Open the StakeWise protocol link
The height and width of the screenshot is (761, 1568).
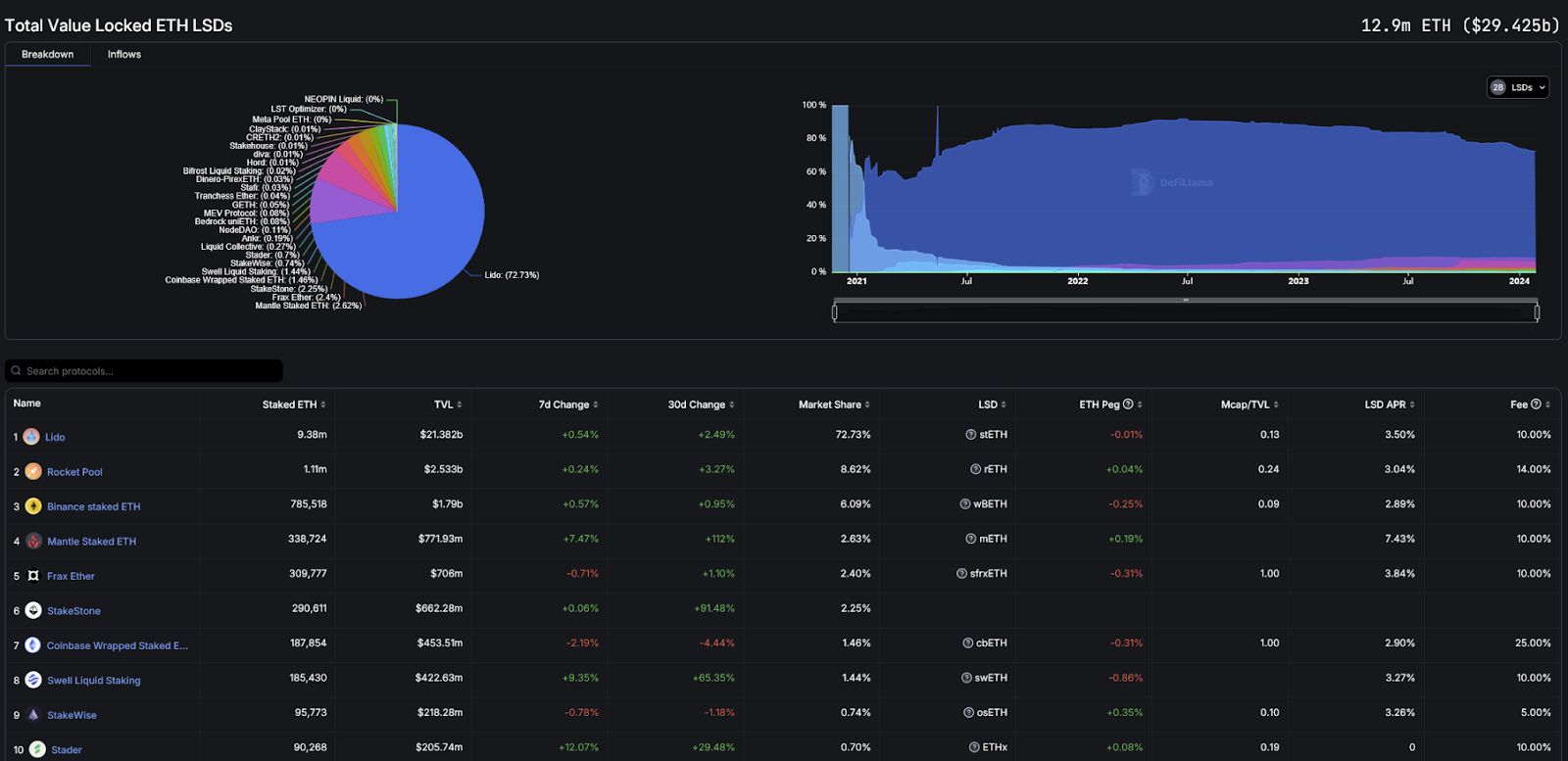pos(73,715)
